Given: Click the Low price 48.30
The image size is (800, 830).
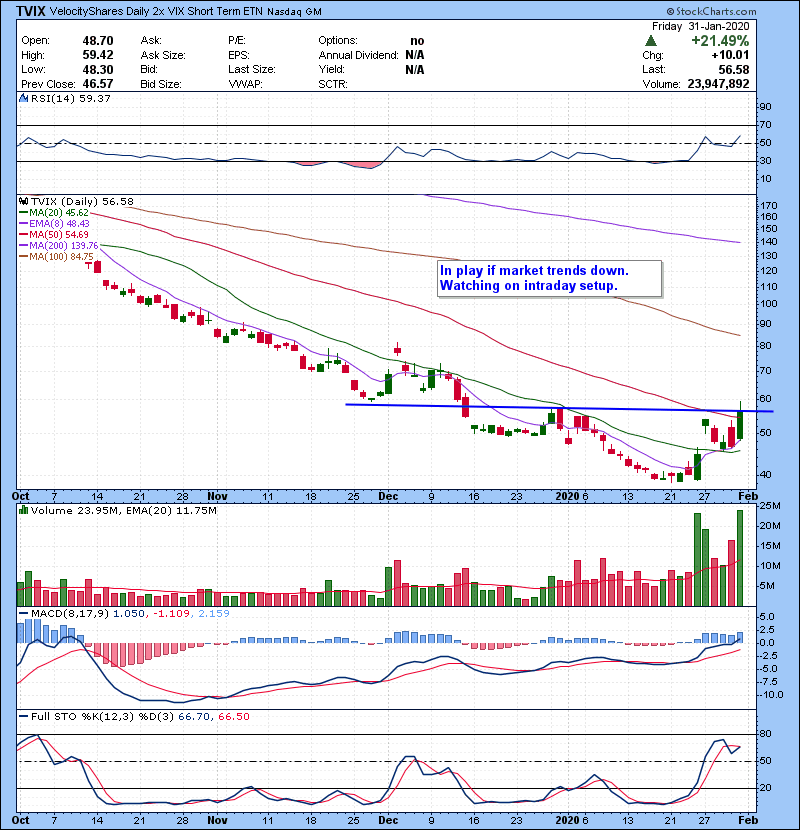Looking at the screenshot, I should [x=98, y=70].
